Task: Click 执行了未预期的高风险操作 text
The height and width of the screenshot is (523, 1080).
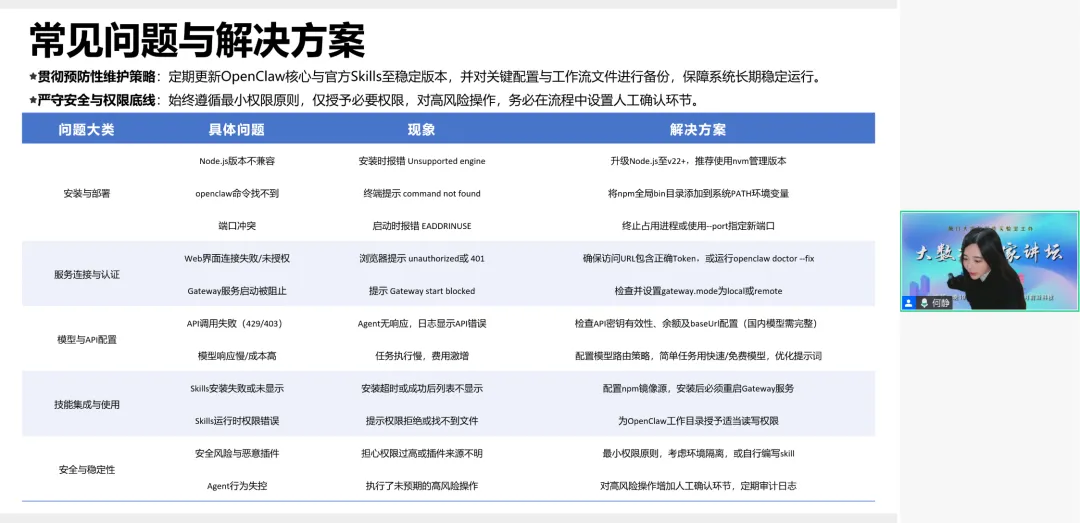Action: point(422,486)
